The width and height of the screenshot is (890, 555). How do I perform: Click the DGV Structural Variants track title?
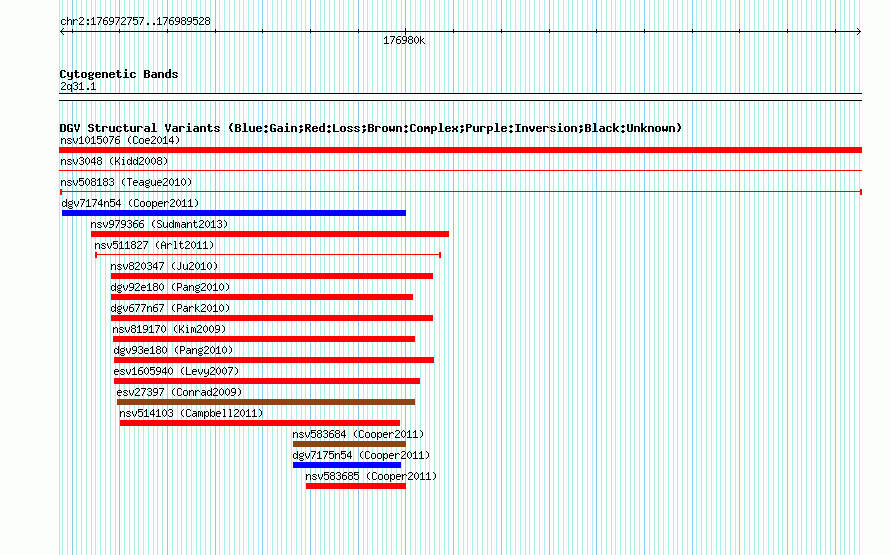[370, 128]
